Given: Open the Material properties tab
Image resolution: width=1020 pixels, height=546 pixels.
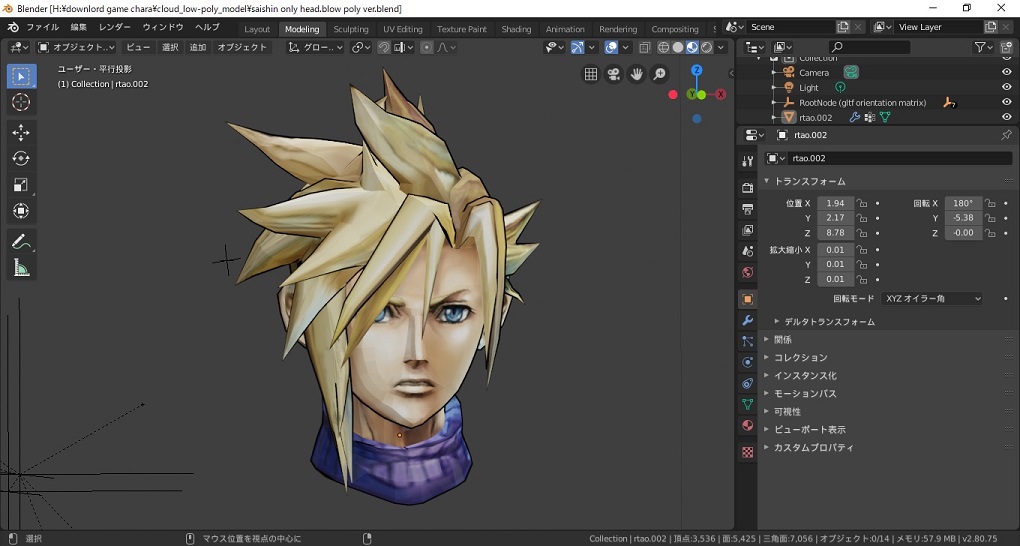Looking at the screenshot, I should [x=747, y=426].
